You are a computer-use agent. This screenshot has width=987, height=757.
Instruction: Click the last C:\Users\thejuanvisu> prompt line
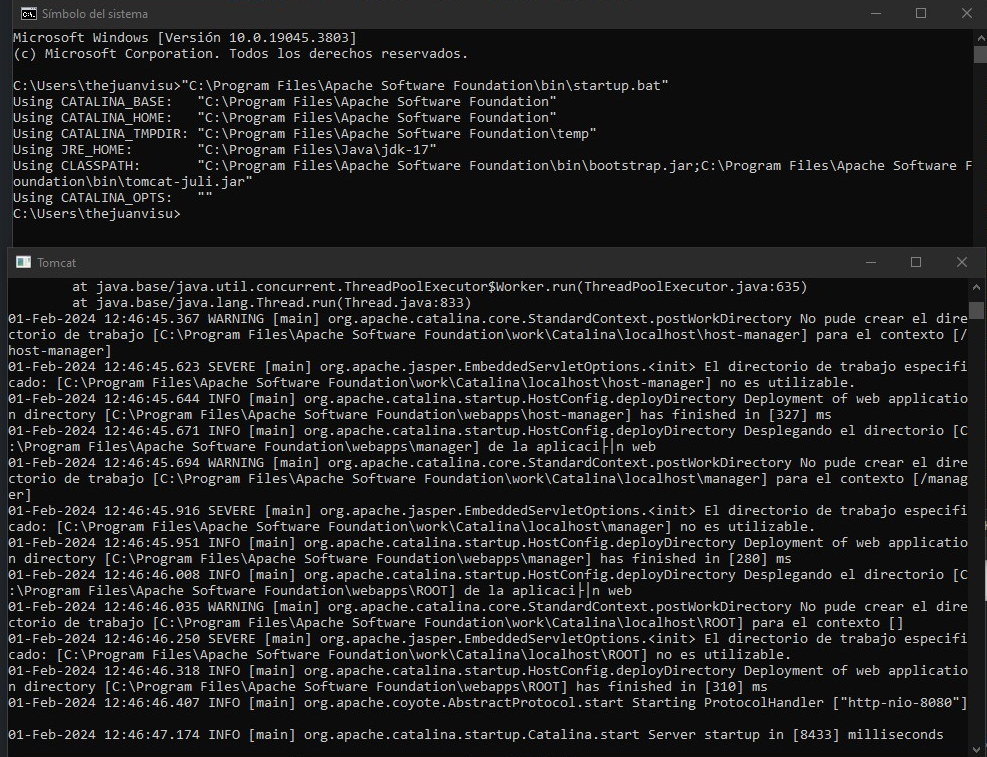click(97, 214)
